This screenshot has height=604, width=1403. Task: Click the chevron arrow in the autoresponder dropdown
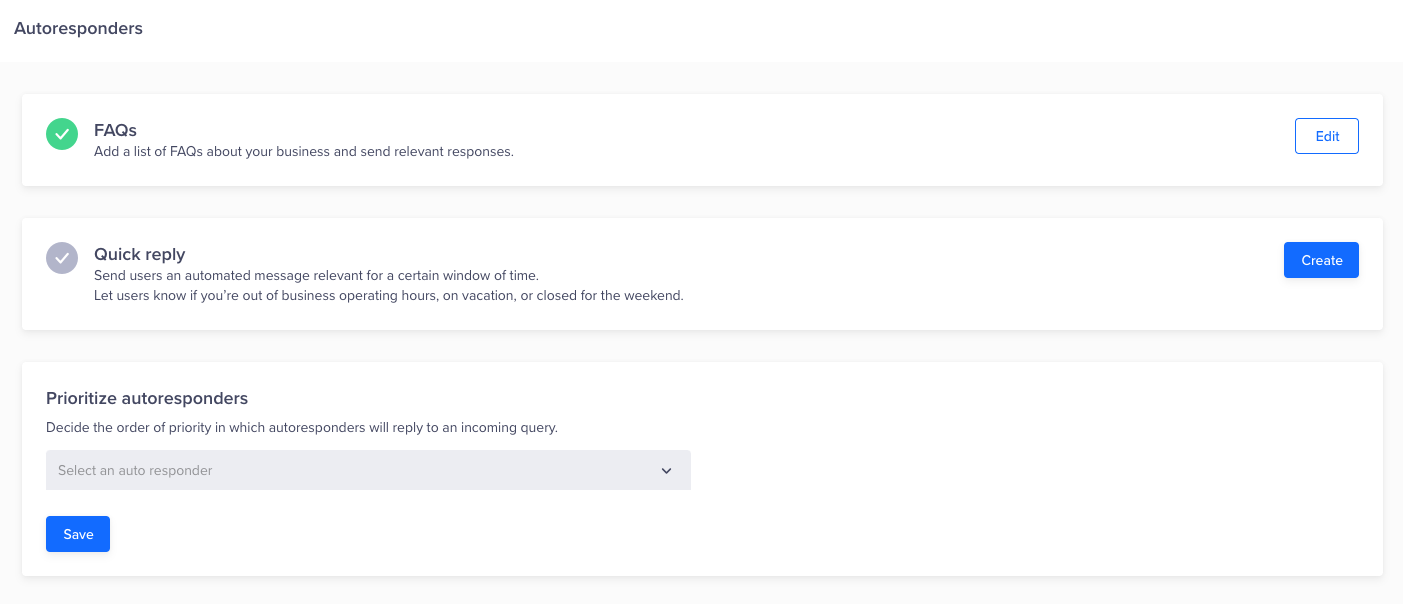667,471
